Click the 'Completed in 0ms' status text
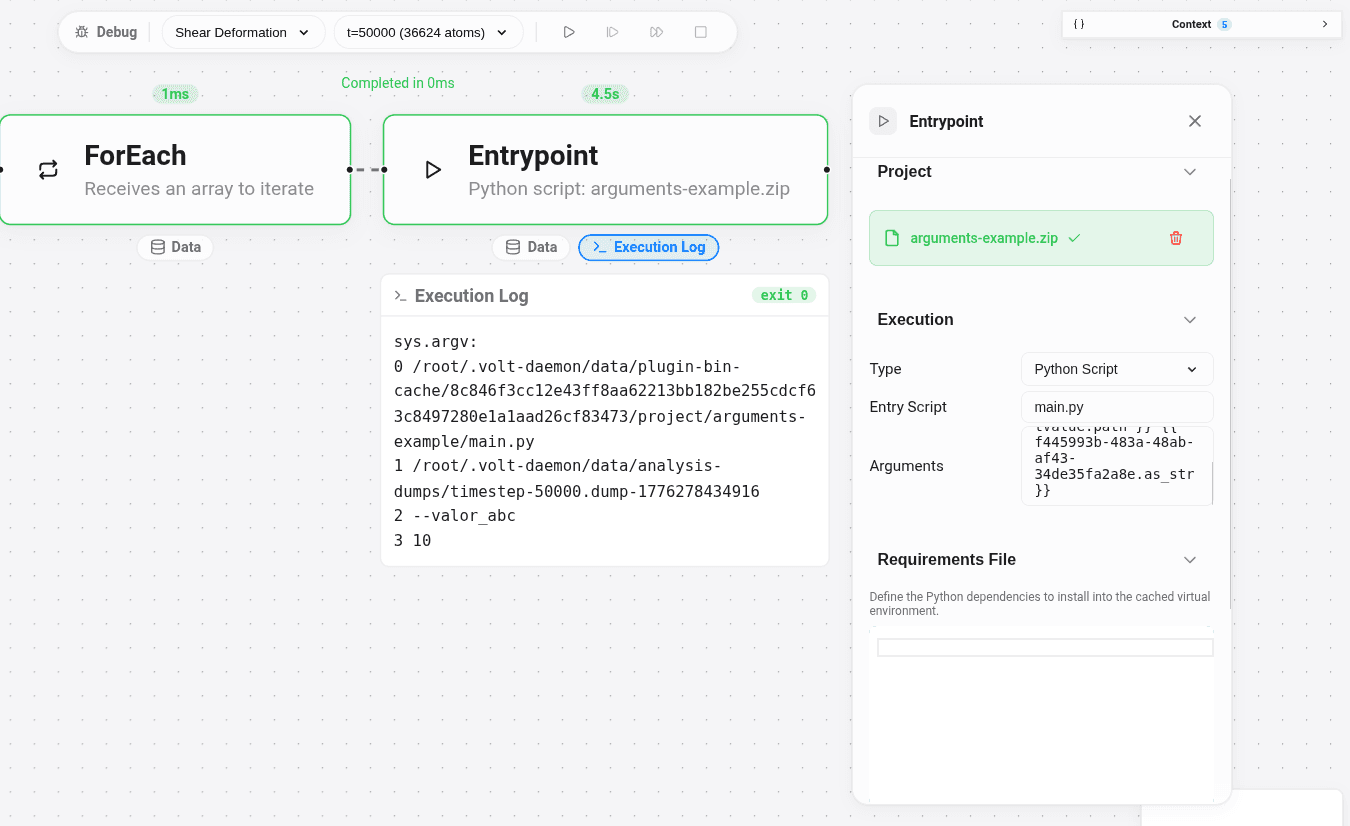 (398, 83)
